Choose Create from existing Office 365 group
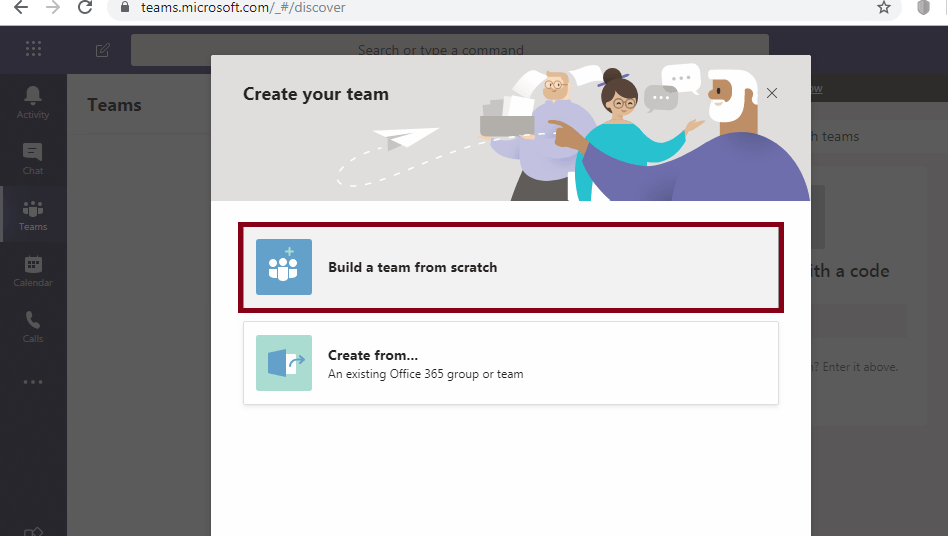Viewport: 948px width, 536px height. click(511, 363)
